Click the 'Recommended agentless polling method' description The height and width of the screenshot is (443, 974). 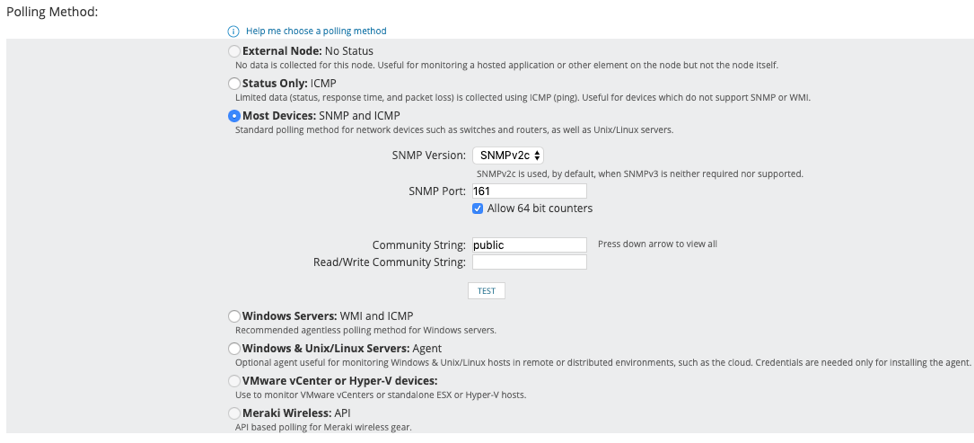(365, 331)
